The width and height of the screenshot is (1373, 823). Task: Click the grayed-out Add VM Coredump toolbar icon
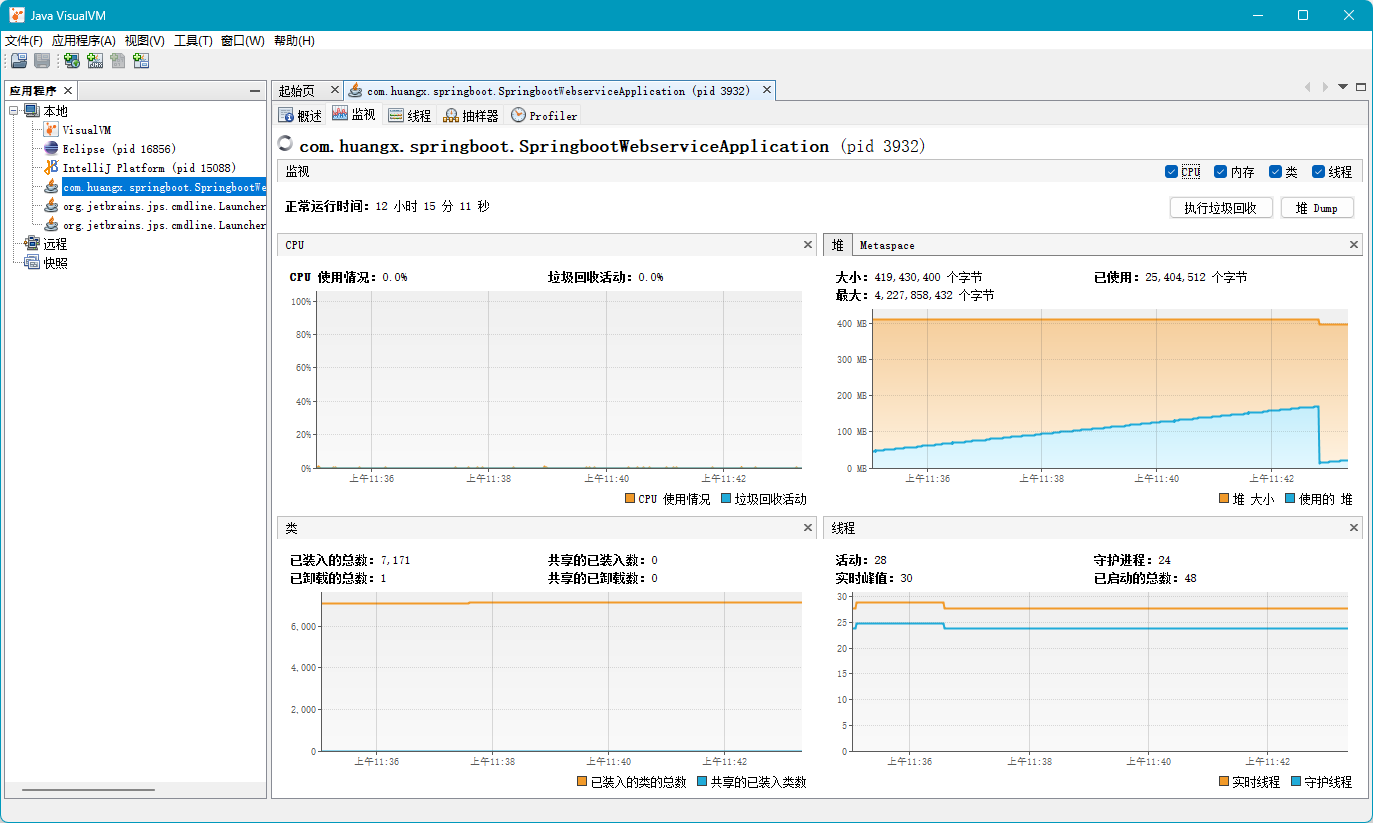[x=118, y=61]
